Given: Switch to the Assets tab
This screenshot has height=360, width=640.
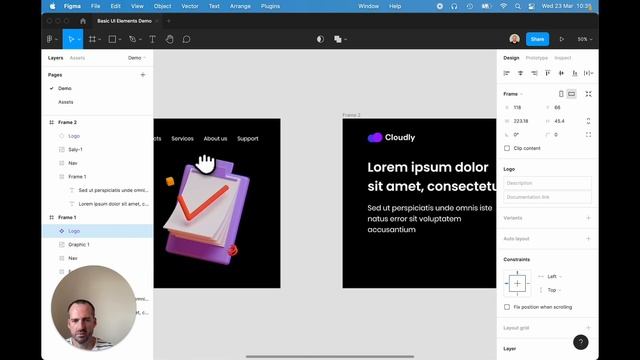Looking at the screenshot, I should 77,58.
